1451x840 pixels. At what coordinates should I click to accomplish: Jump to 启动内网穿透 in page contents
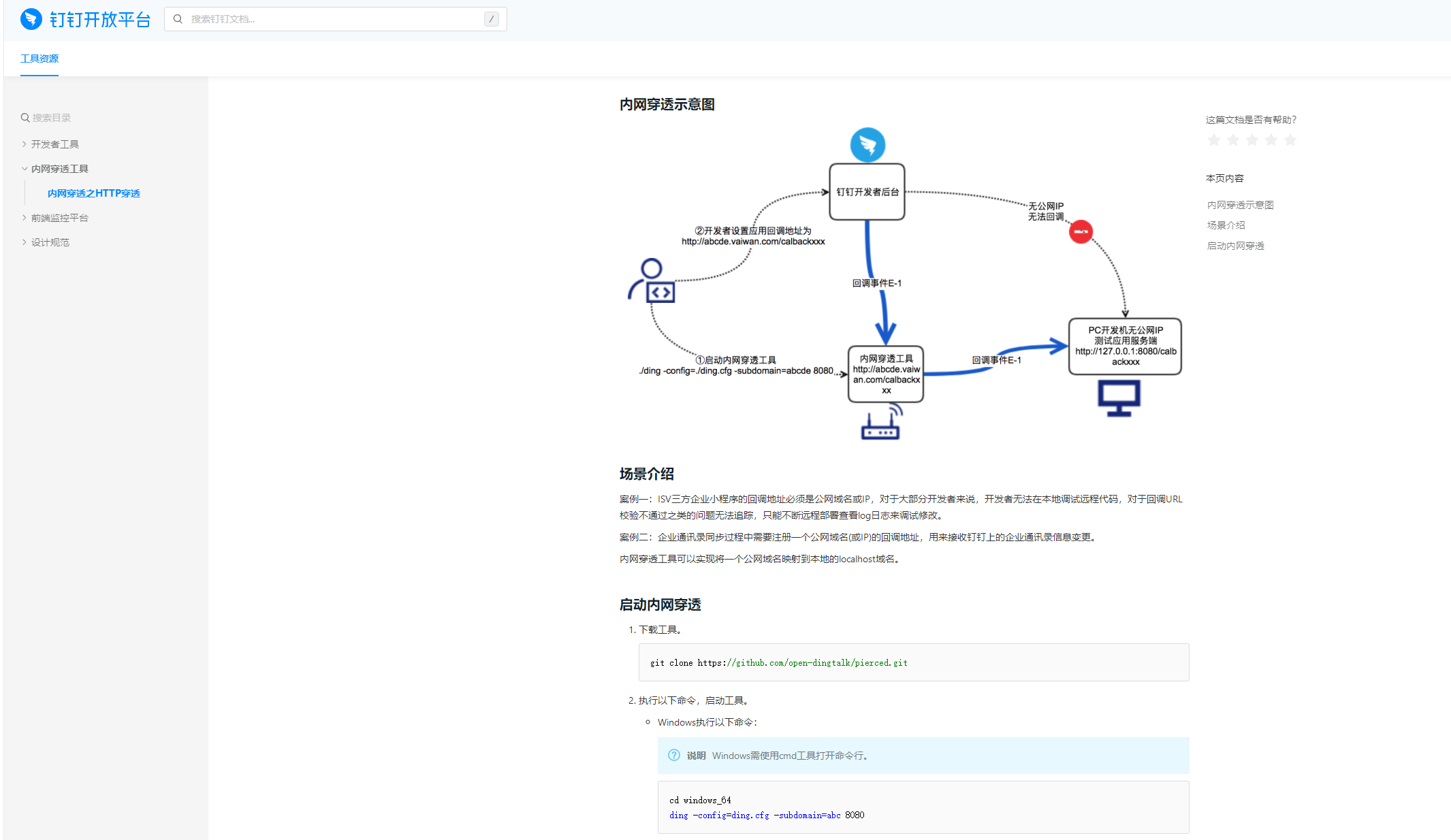click(1235, 246)
